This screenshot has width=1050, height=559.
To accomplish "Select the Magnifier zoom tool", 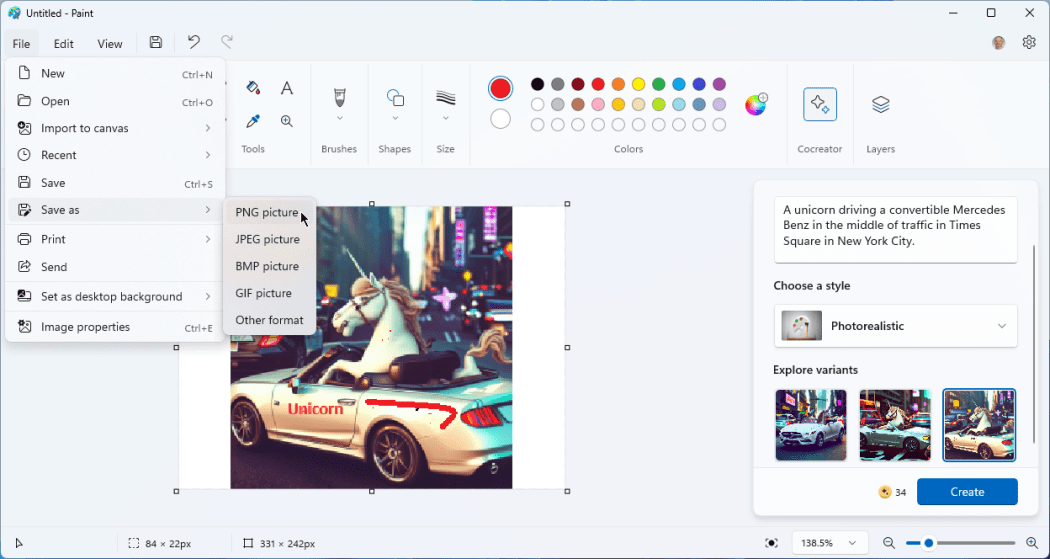I will tap(287, 121).
